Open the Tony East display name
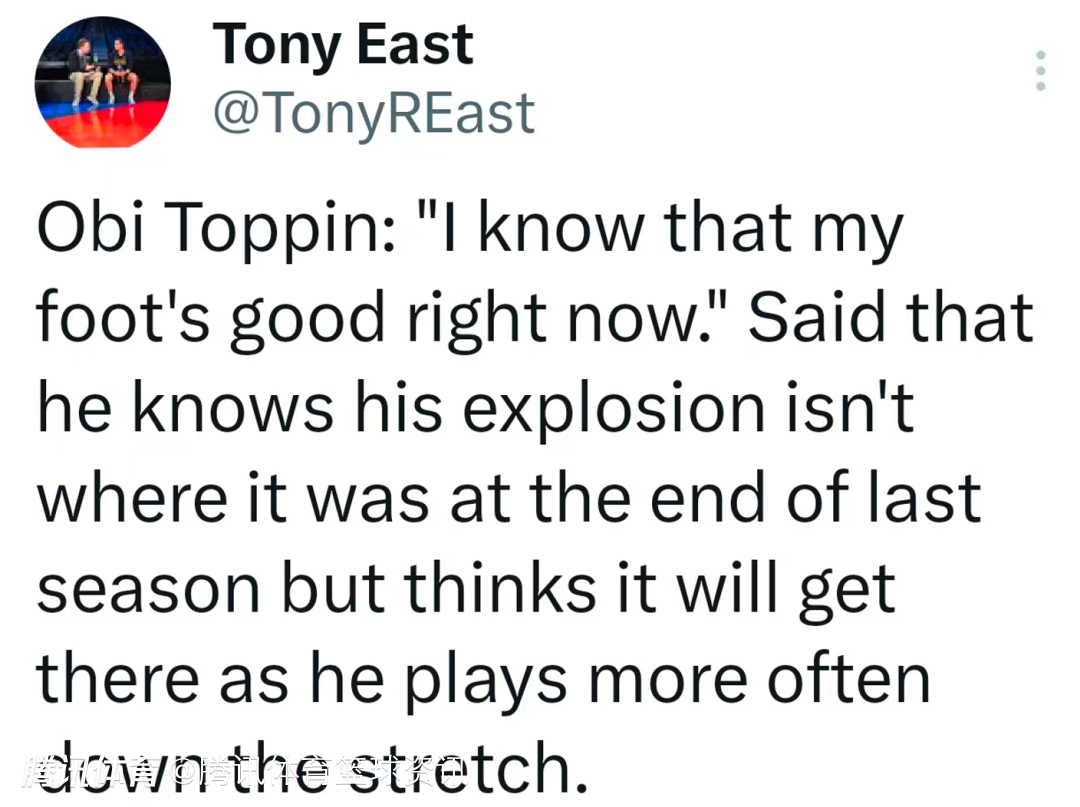The height and width of the screenshot is (807, 1080). [342, 45]
